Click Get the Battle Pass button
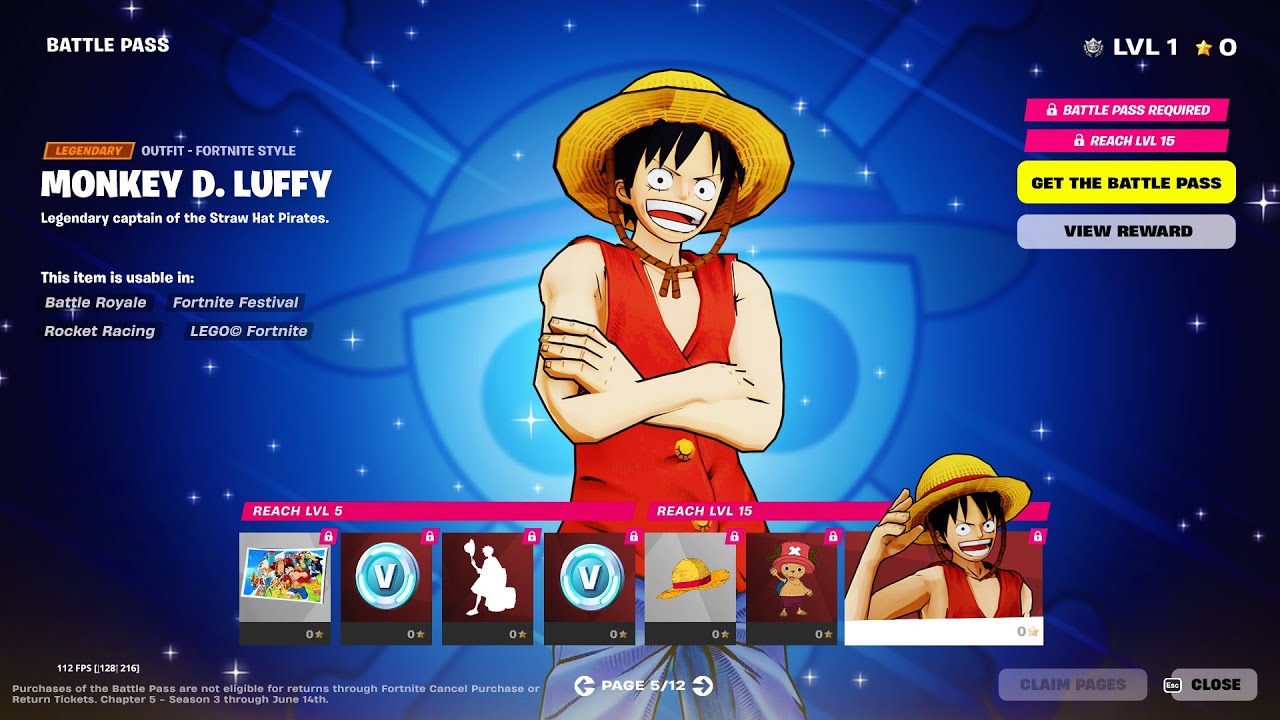The height and width of the screenshot is (720, 1280). click(x=1126, y=183)
